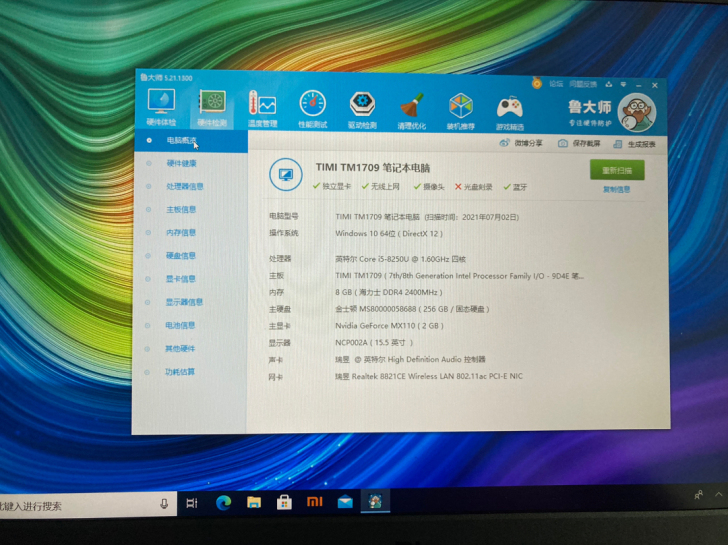Open 温度管理 temperature management
728x545 pixels.
click(x=262, y=109)
